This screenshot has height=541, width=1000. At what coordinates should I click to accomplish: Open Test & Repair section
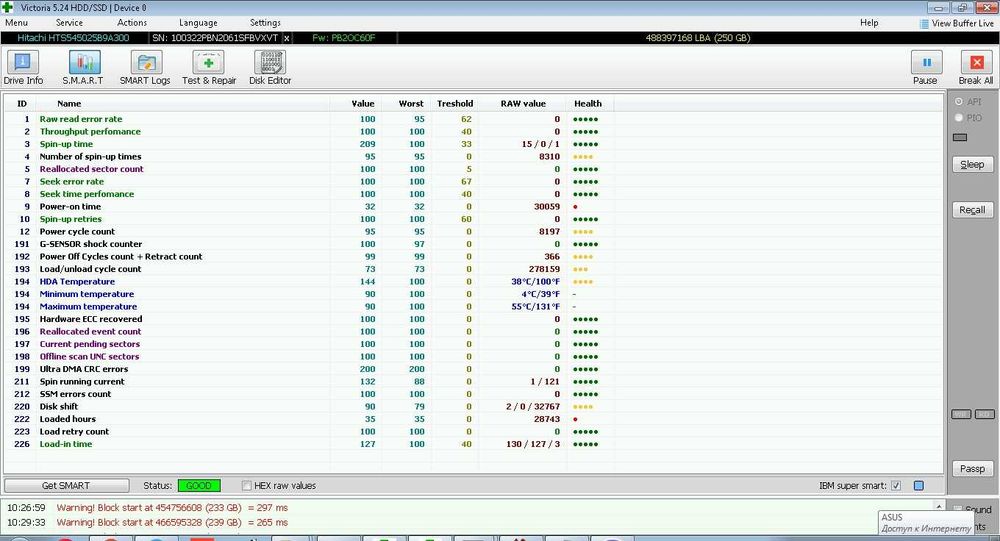click(209, 68)
